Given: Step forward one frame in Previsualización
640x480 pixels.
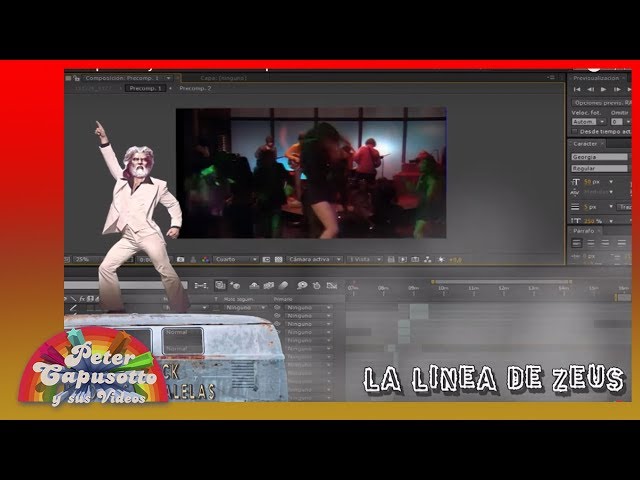Looking at the screenshot, I should point(617,89).
